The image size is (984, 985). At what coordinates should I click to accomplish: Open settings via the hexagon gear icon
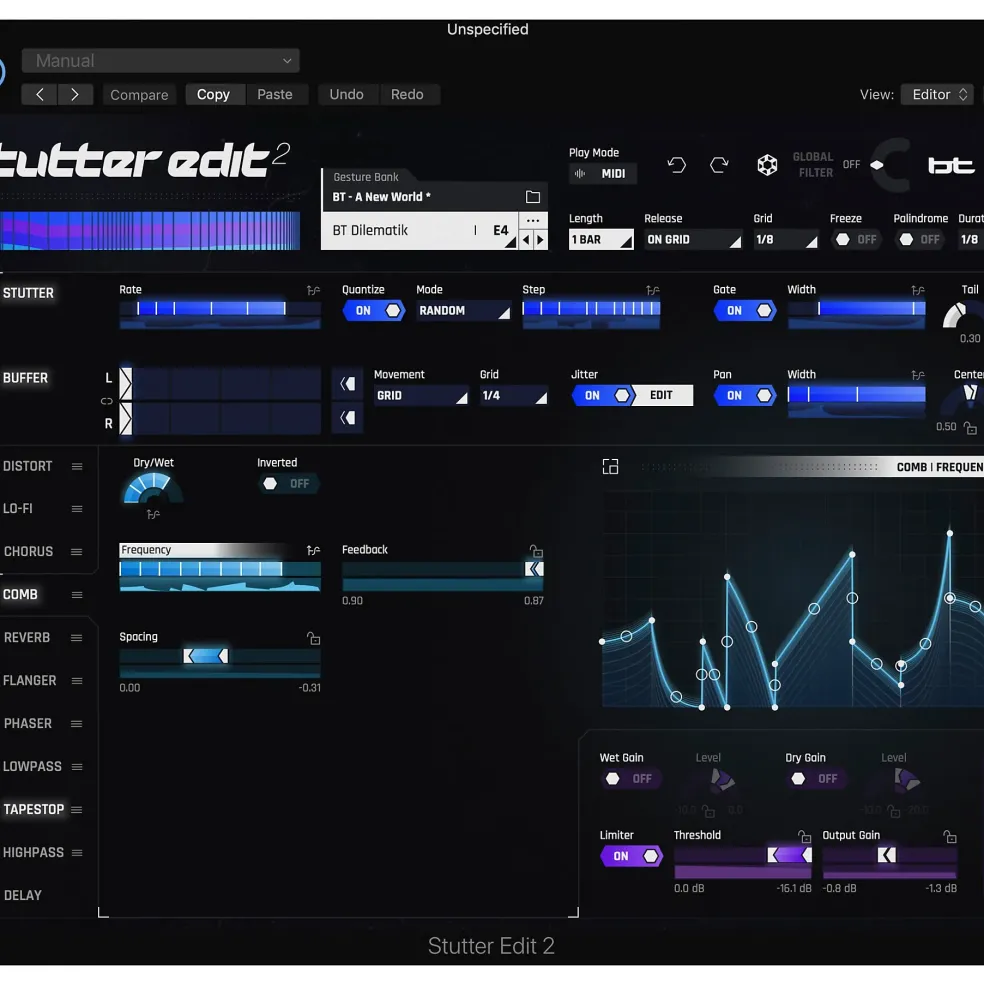click(x=767, y=165)
